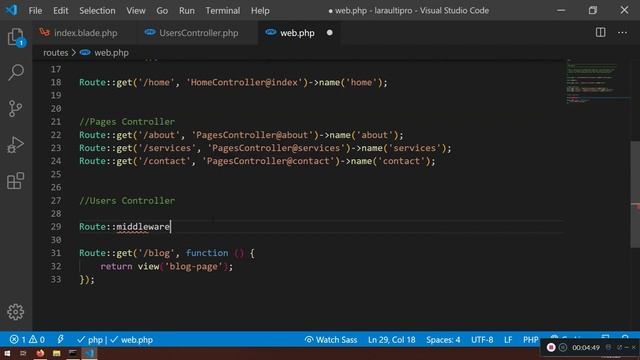Screen dimensions: 640x360
Task: Click line number 29 in the gutter
Action: (56, 227)
